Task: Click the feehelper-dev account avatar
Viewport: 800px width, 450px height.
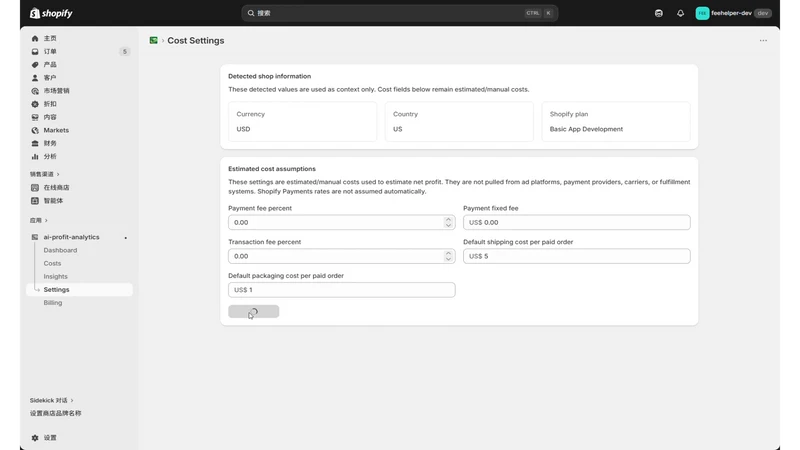Action: [x=702, y=13]
